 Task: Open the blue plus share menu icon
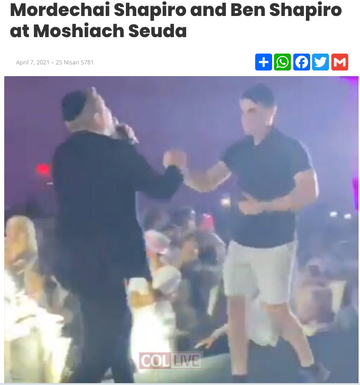click(263, 62)
